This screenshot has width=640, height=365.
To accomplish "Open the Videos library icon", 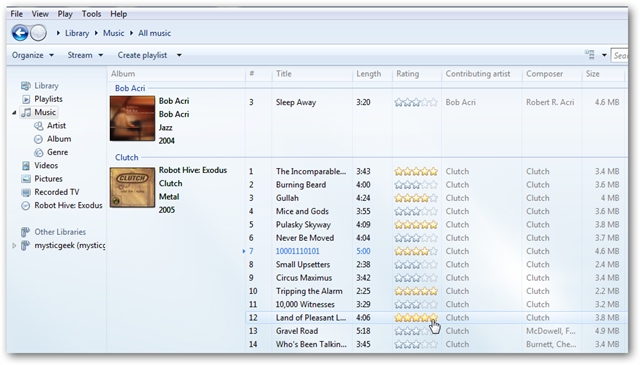I will pyautogui.click(x=26, y=166).
